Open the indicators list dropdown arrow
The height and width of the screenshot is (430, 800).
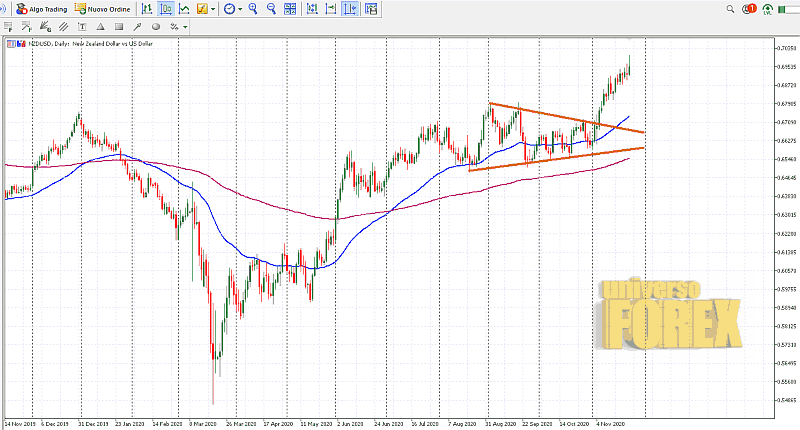214,9
